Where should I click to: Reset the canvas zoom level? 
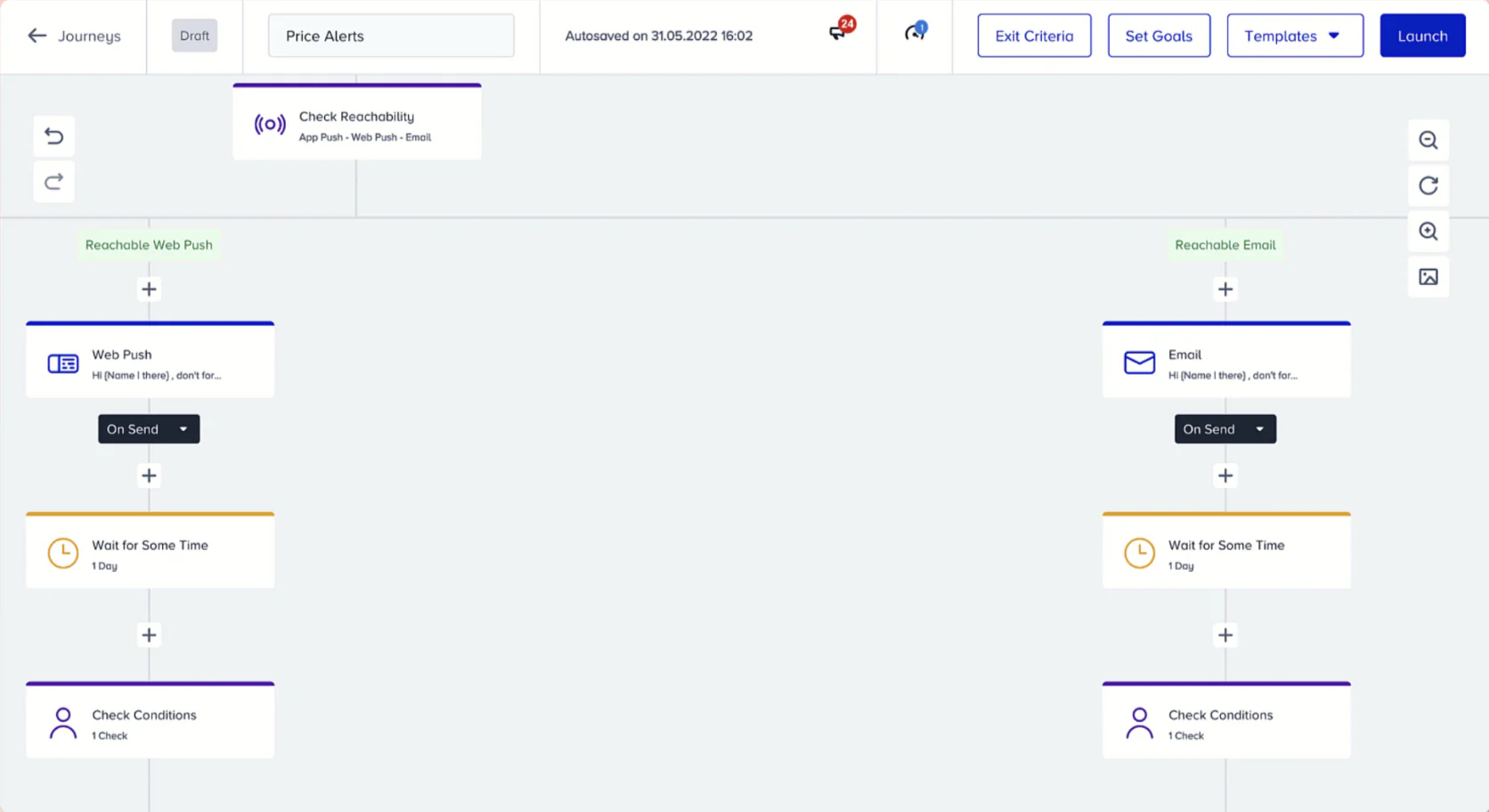point(1428,186)
